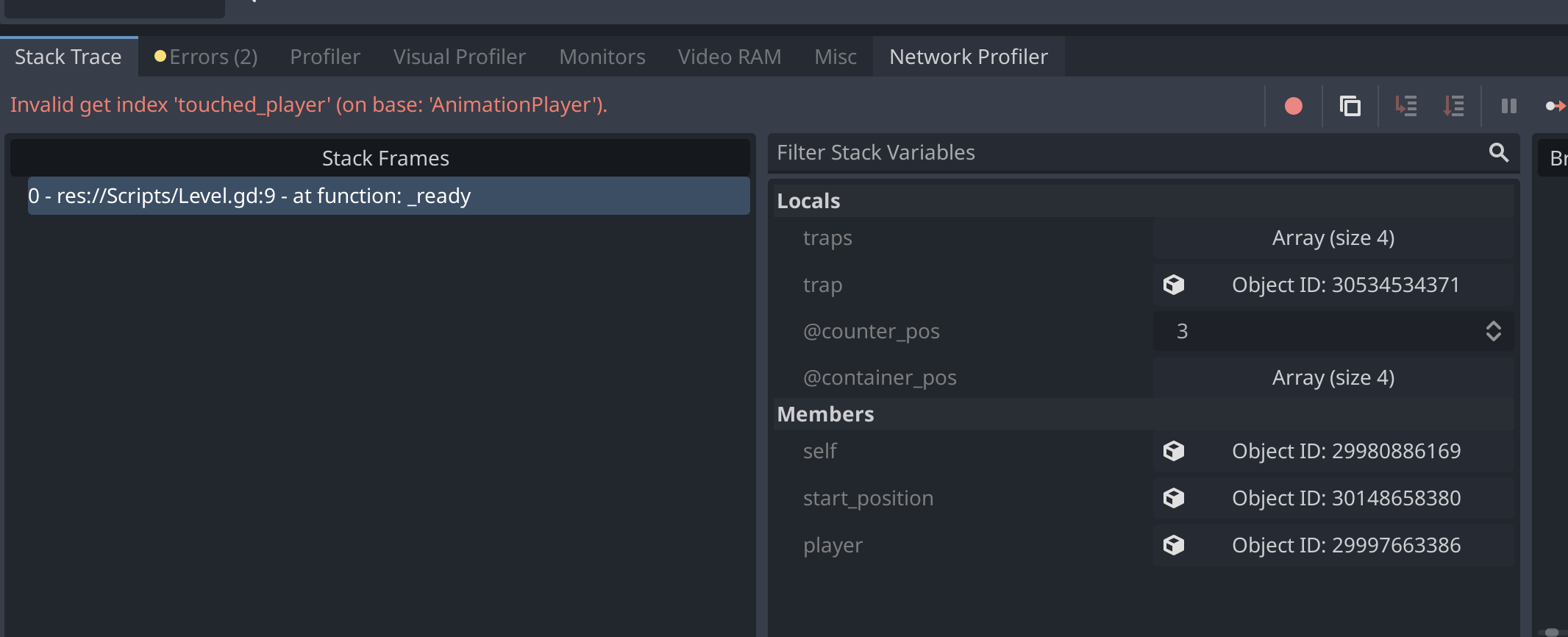This screenshot has width=1568, height=637.
Task: Collapse the Members section
Action: pos(825,414)
